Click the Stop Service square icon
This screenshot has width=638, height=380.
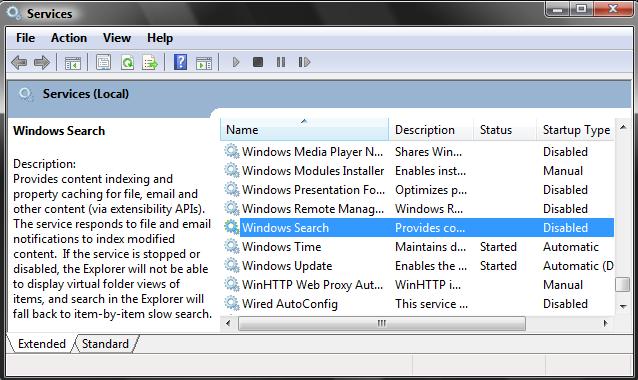click(258, 62)
